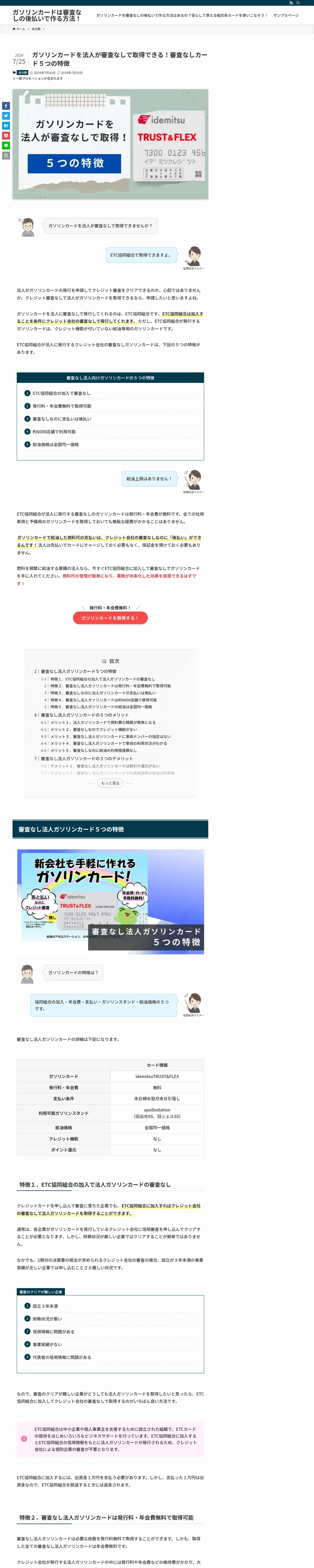Select table cell idemitsuTRUST&FLEX
Image resolution: width=314 pixels, height=1568 pixels.
tap(157, 1076)
